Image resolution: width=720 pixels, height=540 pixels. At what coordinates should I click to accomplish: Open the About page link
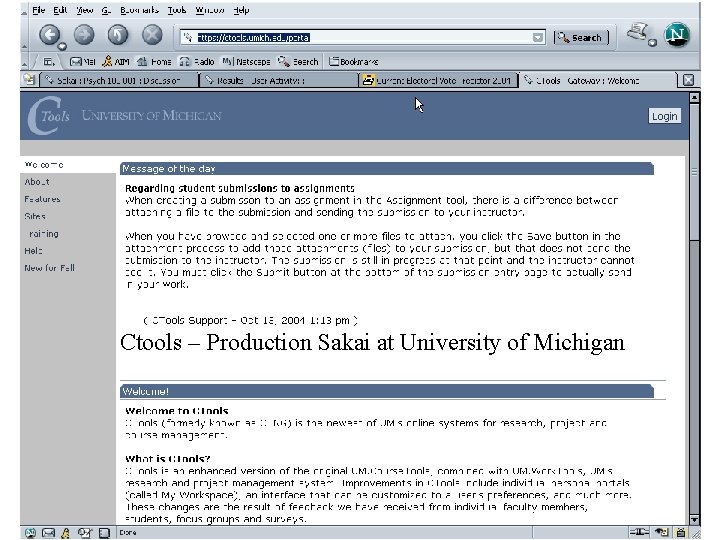click(37, 182)
